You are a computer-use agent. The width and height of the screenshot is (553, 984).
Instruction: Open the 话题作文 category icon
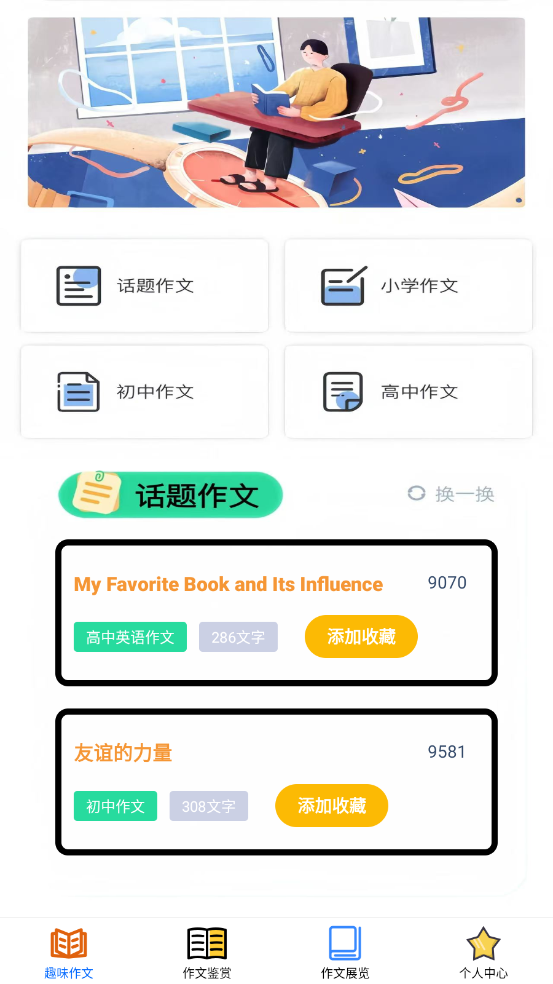78,286
